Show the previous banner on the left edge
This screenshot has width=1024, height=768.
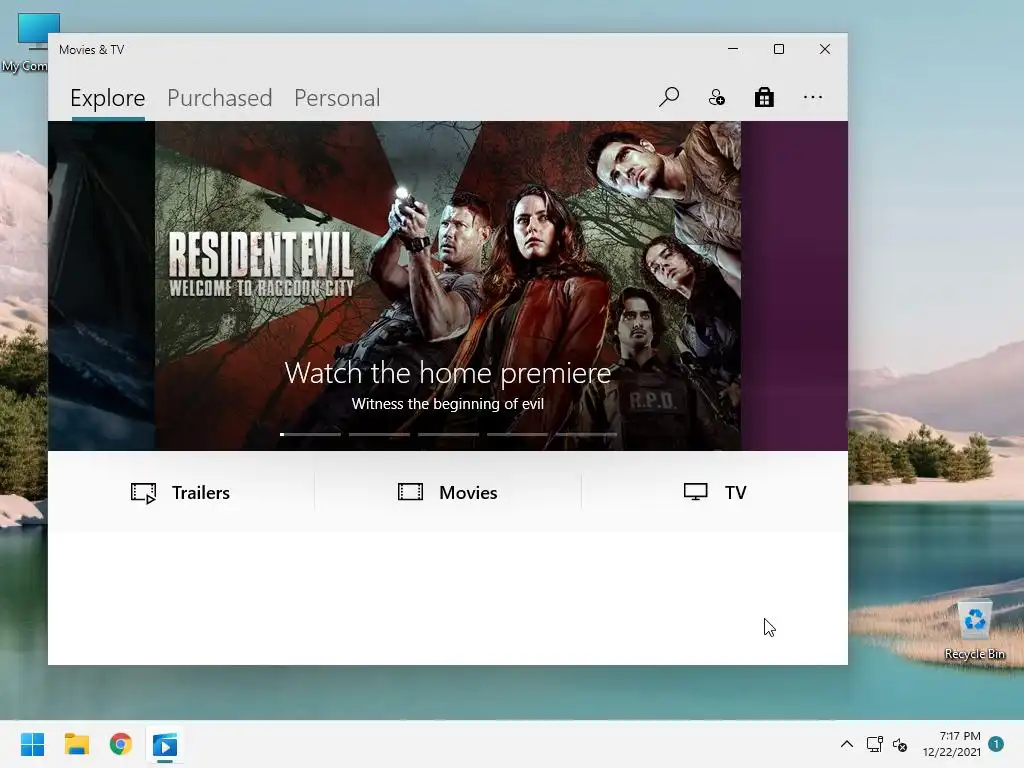click(x=101, y=285)
